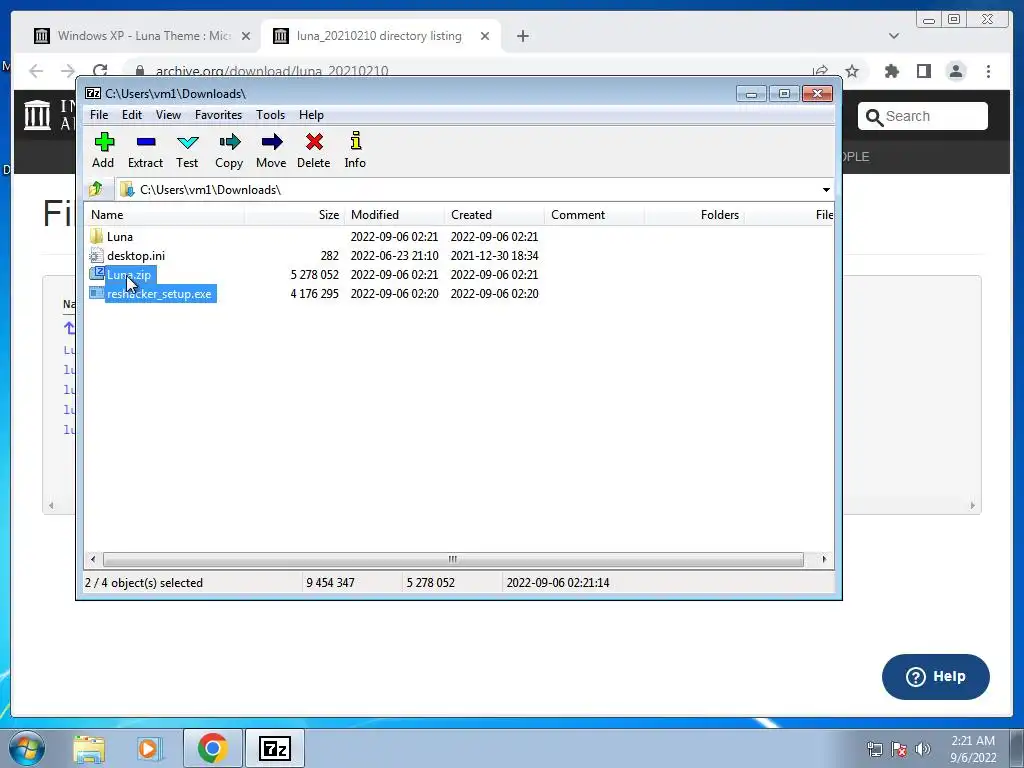
Task: Bookmark this page with the star icon
Action: tap(852, 71)
